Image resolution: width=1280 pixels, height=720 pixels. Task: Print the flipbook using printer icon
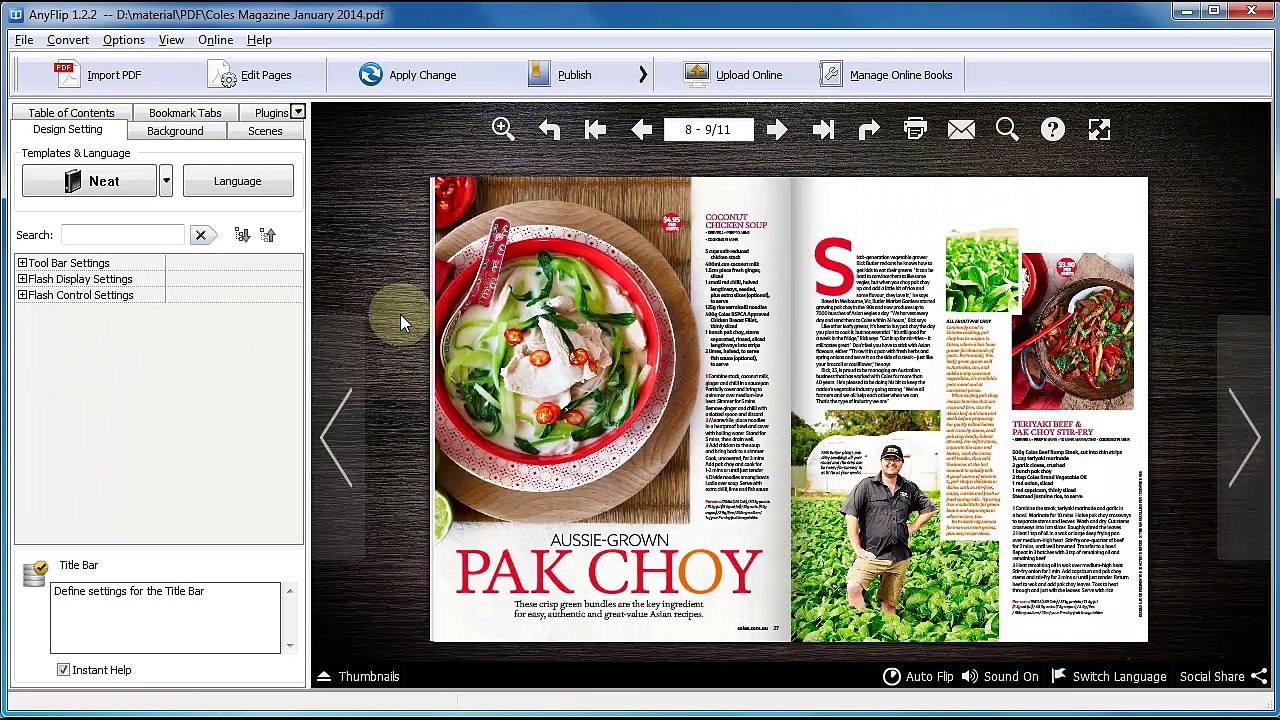[915, 129]
